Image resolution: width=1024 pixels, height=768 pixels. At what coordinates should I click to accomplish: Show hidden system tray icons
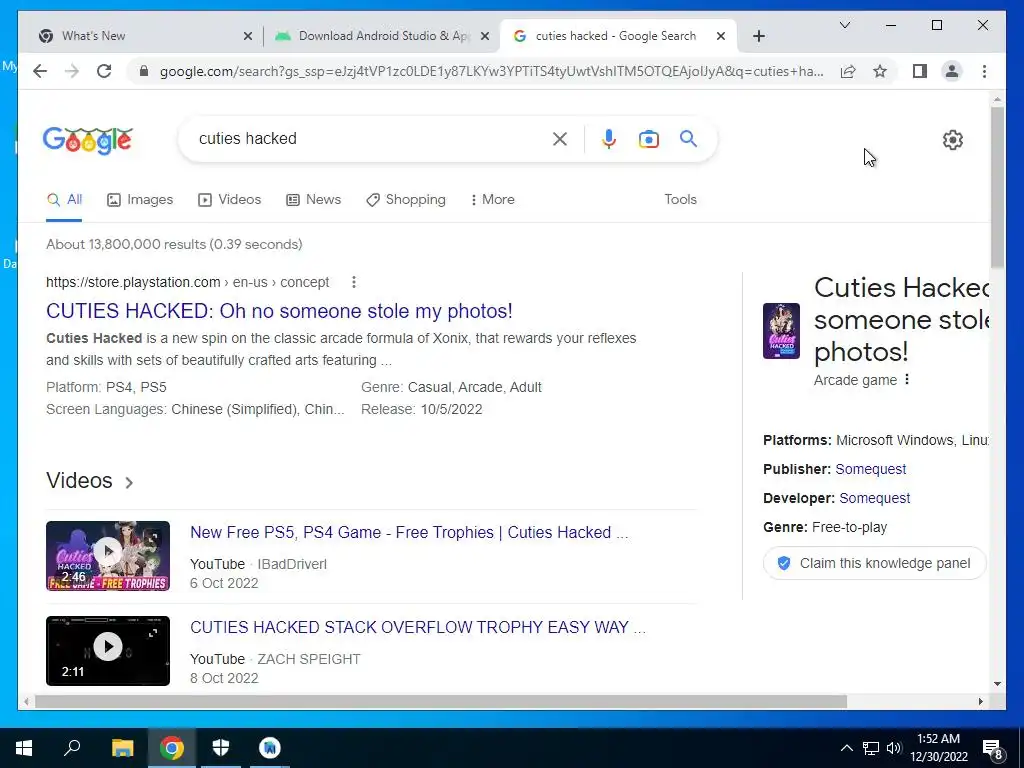pos(846,748)
